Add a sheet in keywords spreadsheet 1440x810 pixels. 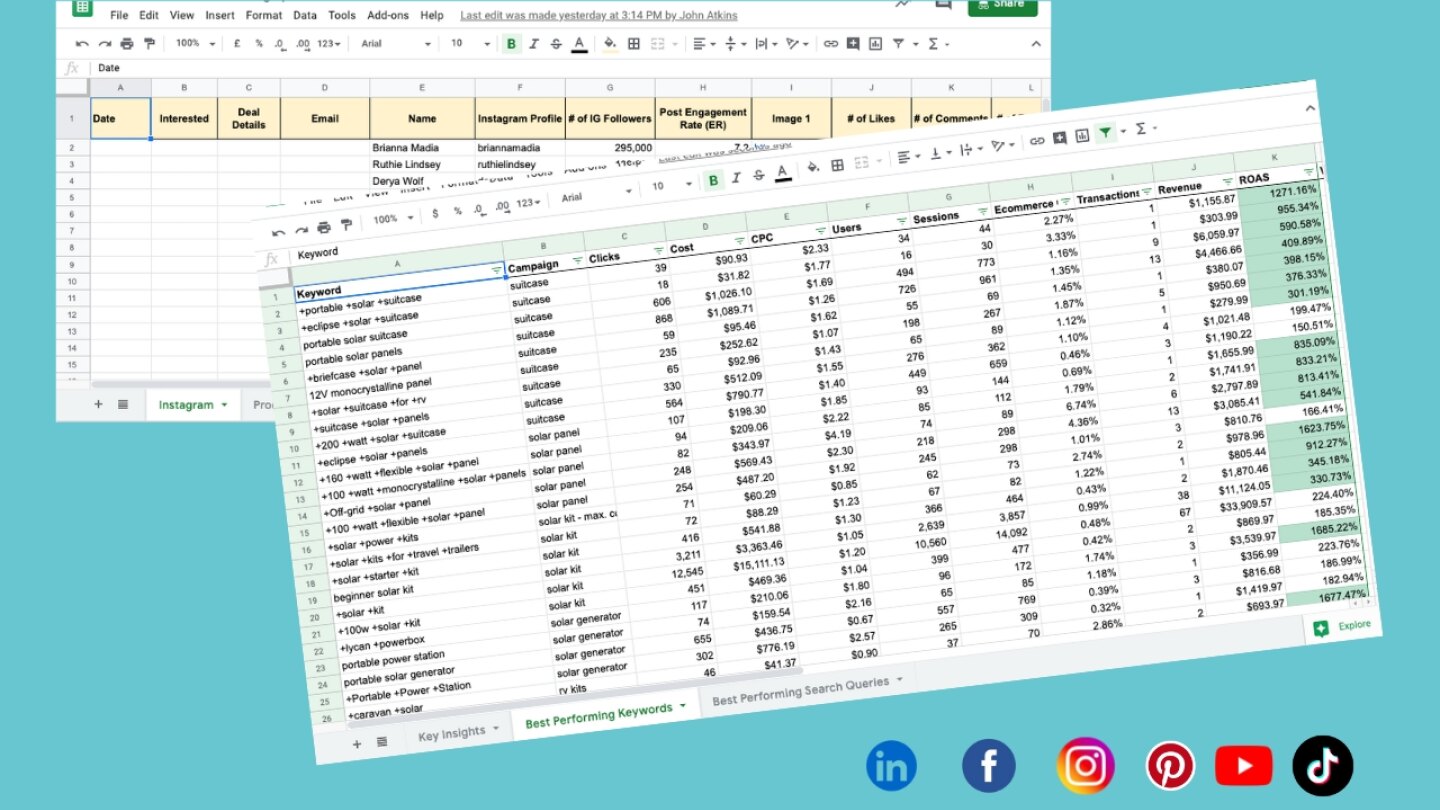click(357, 744)
